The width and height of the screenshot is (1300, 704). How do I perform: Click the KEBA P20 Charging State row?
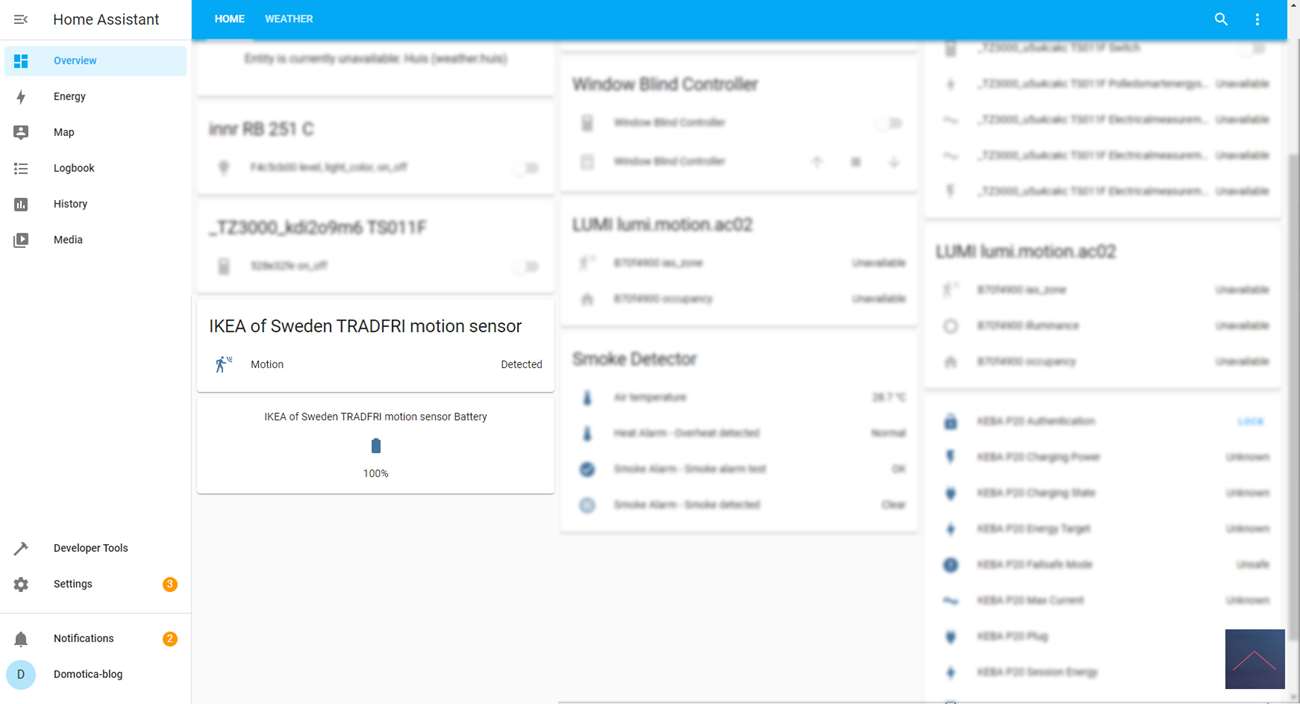1103,493
